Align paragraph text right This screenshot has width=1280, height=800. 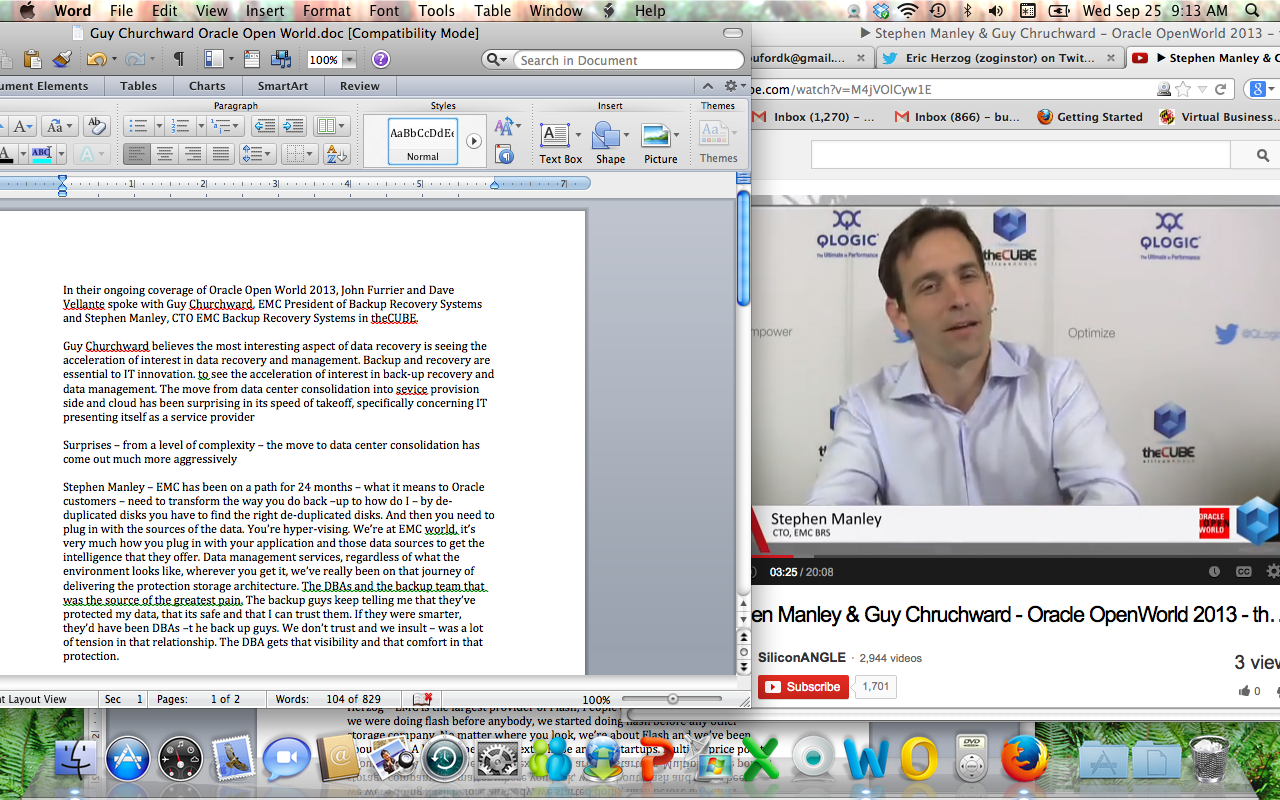click(x=193, y=154)
